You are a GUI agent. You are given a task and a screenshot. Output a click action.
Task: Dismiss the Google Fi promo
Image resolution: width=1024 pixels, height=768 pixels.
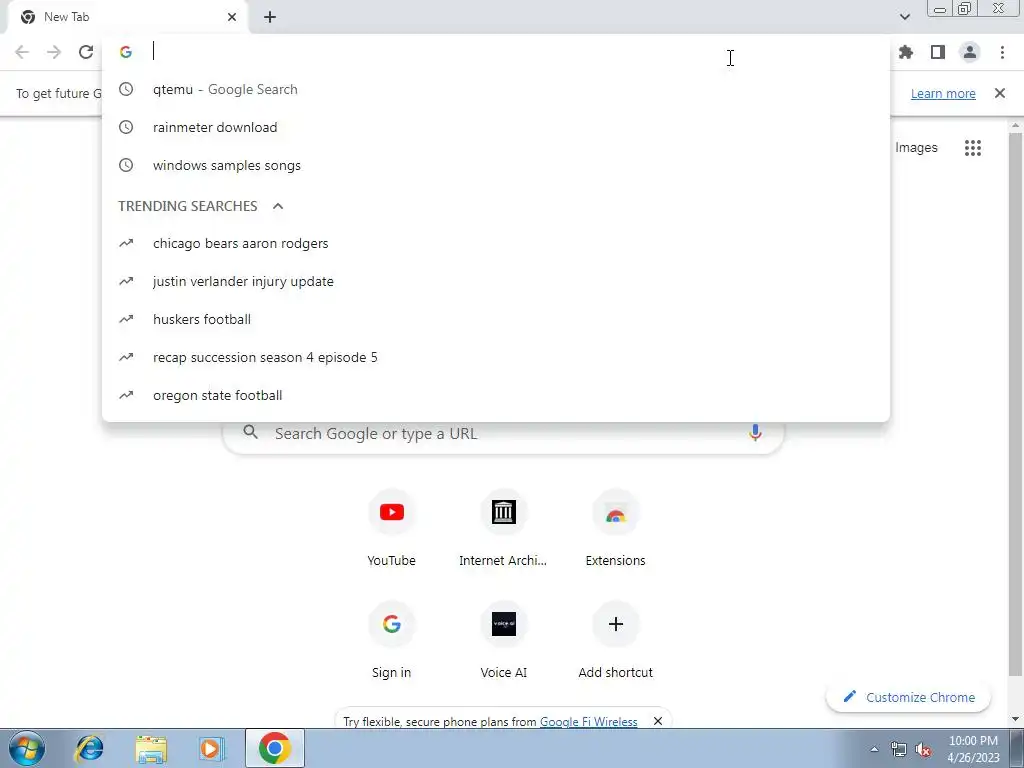(658, 721)
